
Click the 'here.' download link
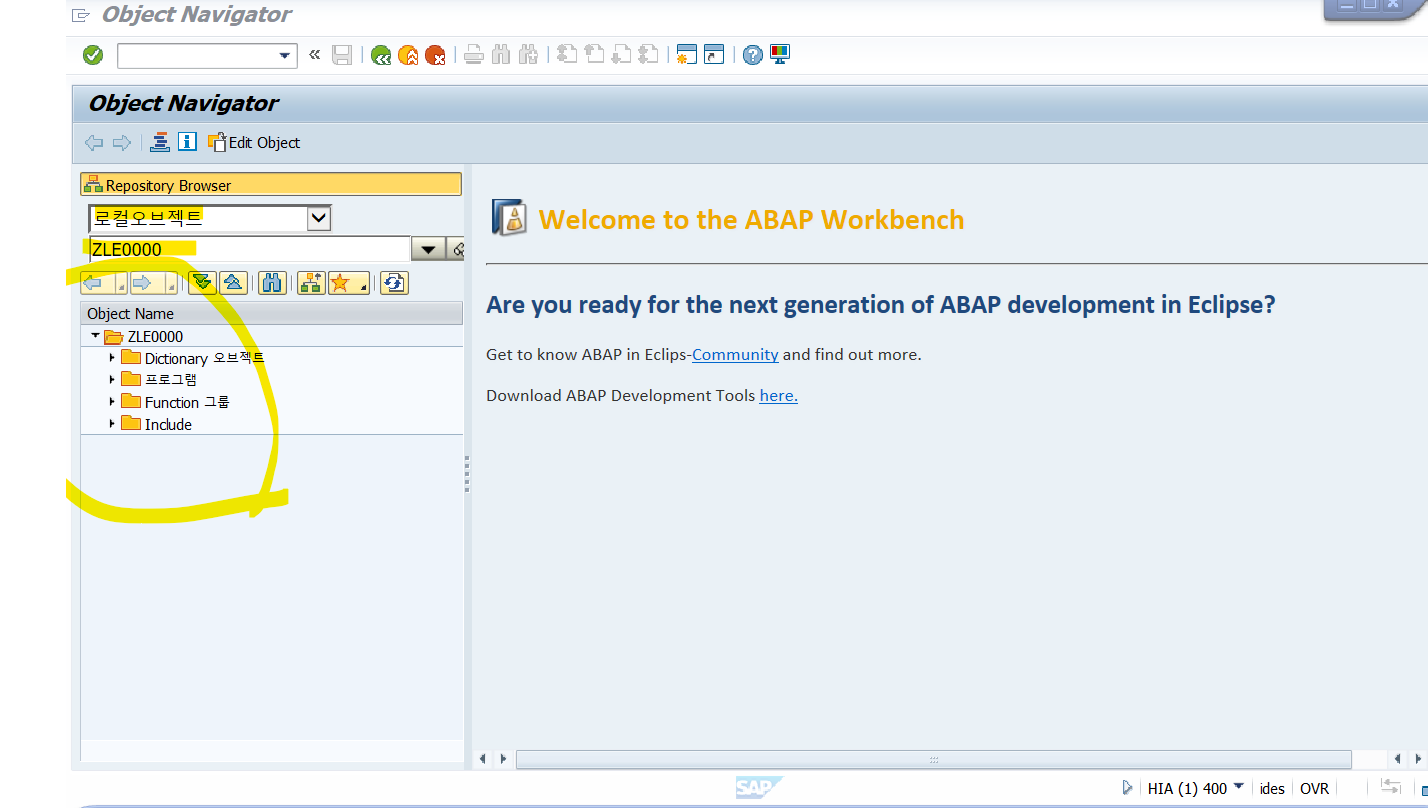779,395
